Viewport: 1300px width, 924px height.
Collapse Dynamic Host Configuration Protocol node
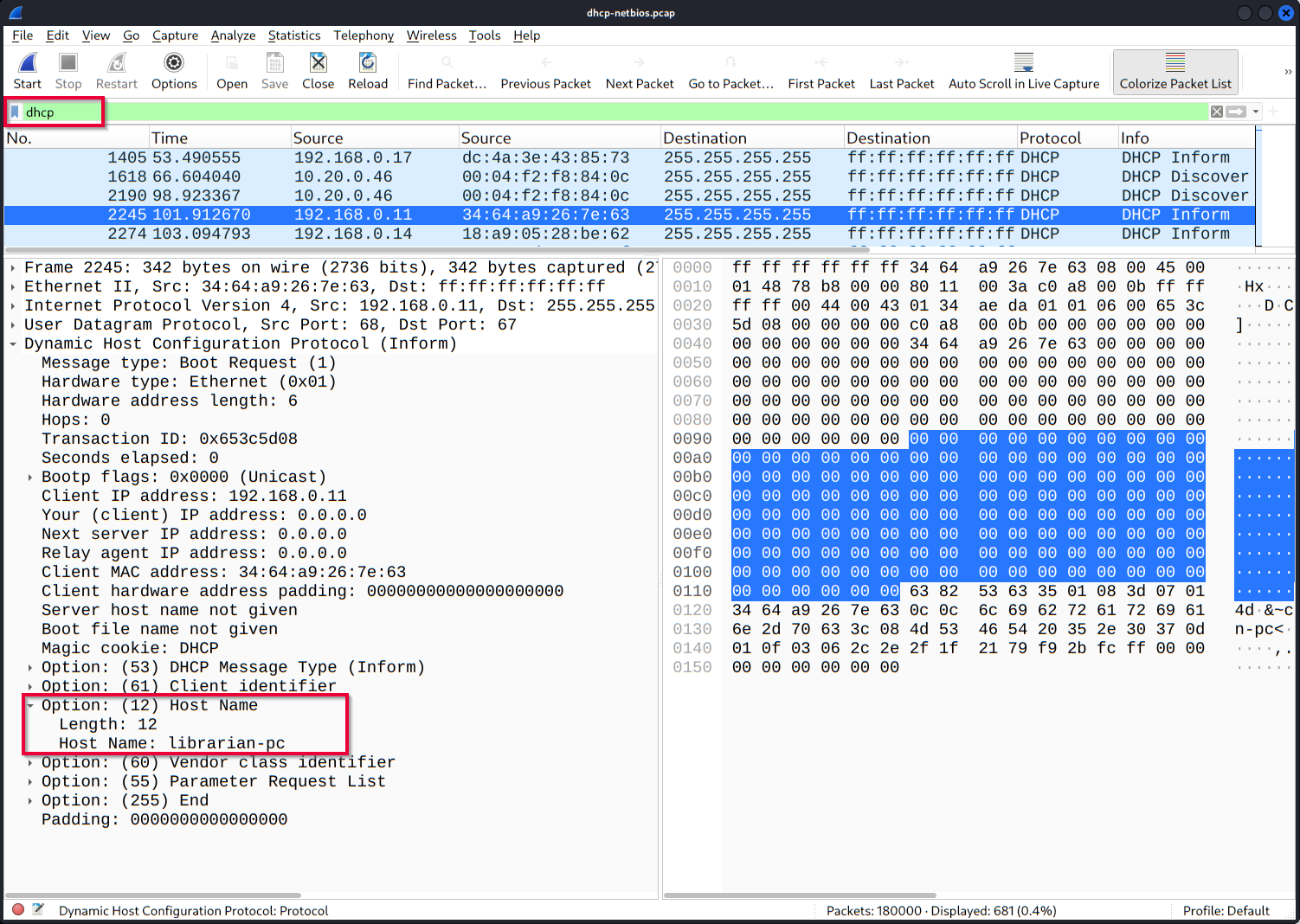click(13, 343)
